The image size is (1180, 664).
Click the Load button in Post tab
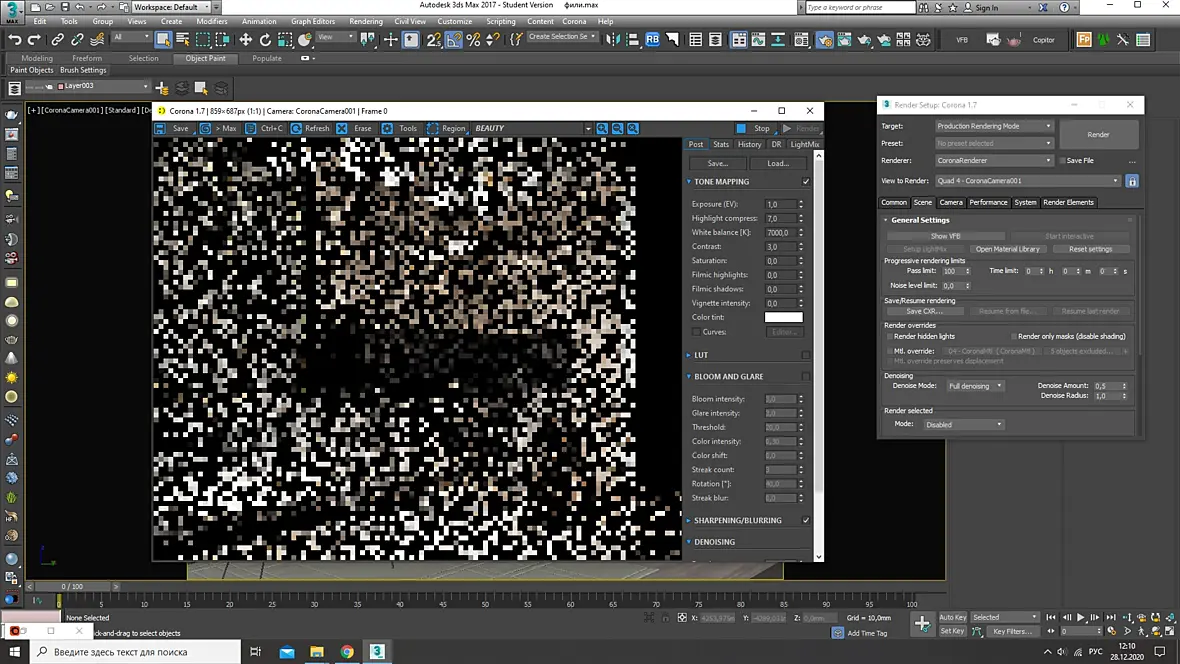[777, 163]
